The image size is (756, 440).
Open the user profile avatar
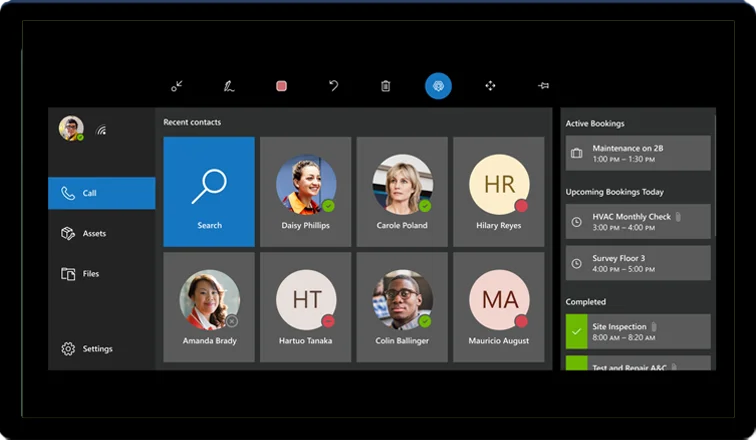[x=71, y=128]
